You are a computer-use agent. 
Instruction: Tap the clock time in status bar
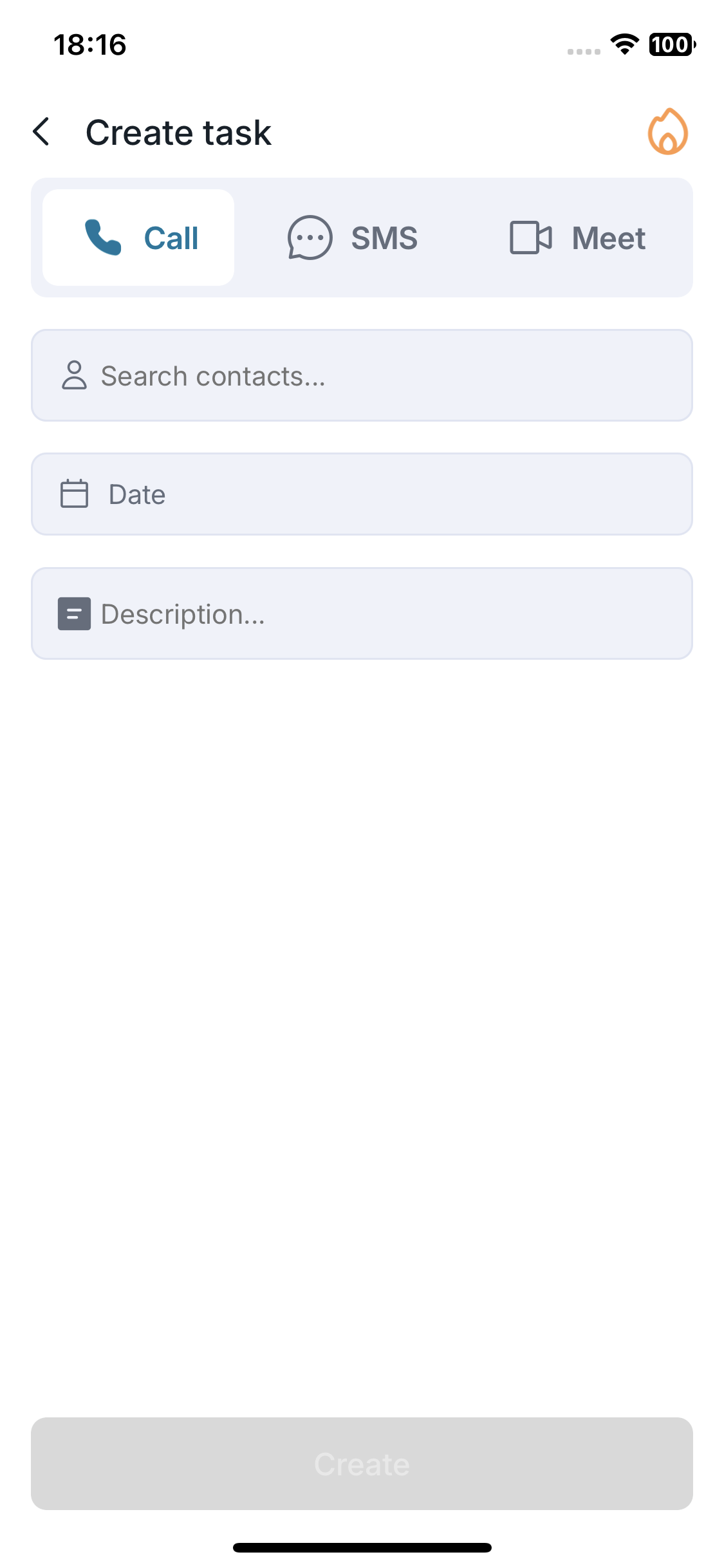click(x=90, y=45)
